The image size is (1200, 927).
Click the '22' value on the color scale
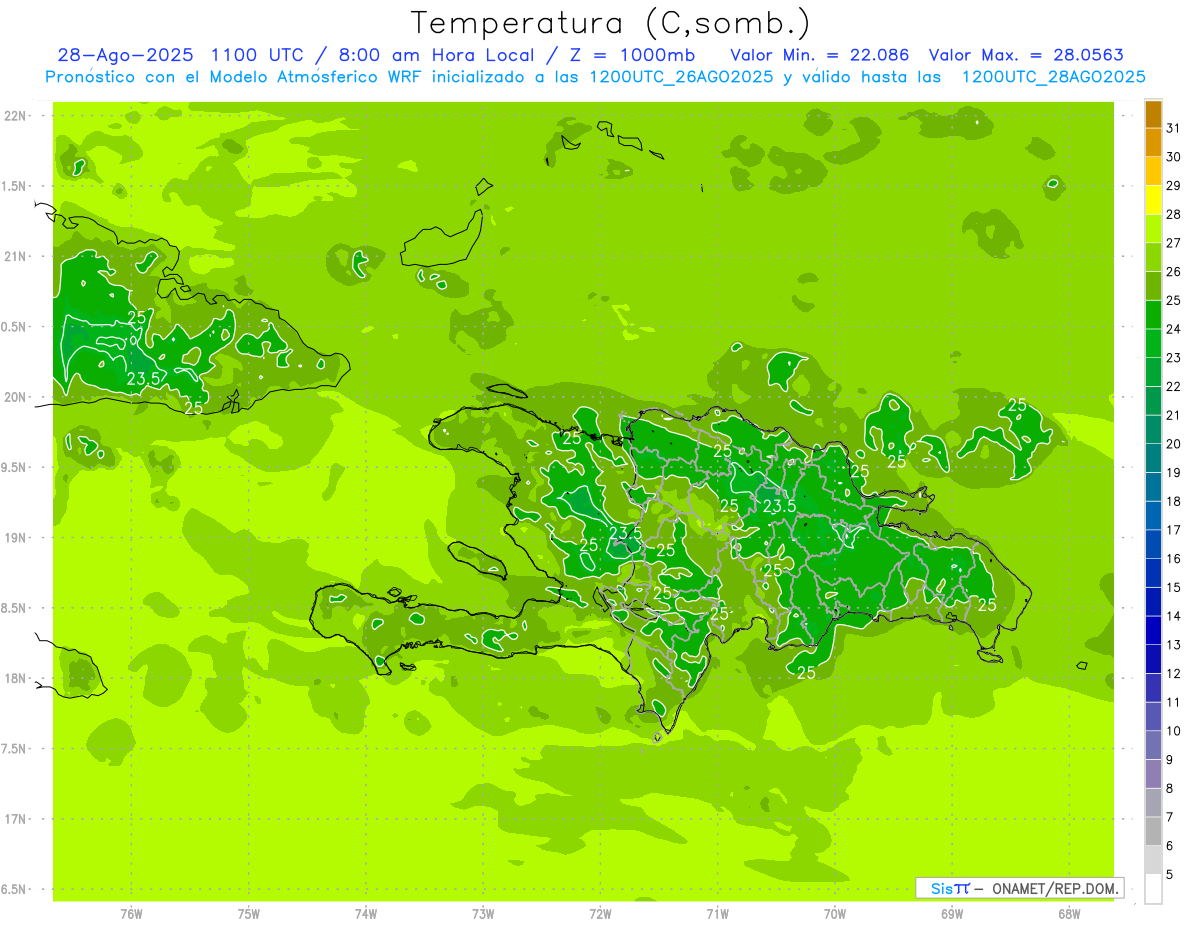(1173, 386)
